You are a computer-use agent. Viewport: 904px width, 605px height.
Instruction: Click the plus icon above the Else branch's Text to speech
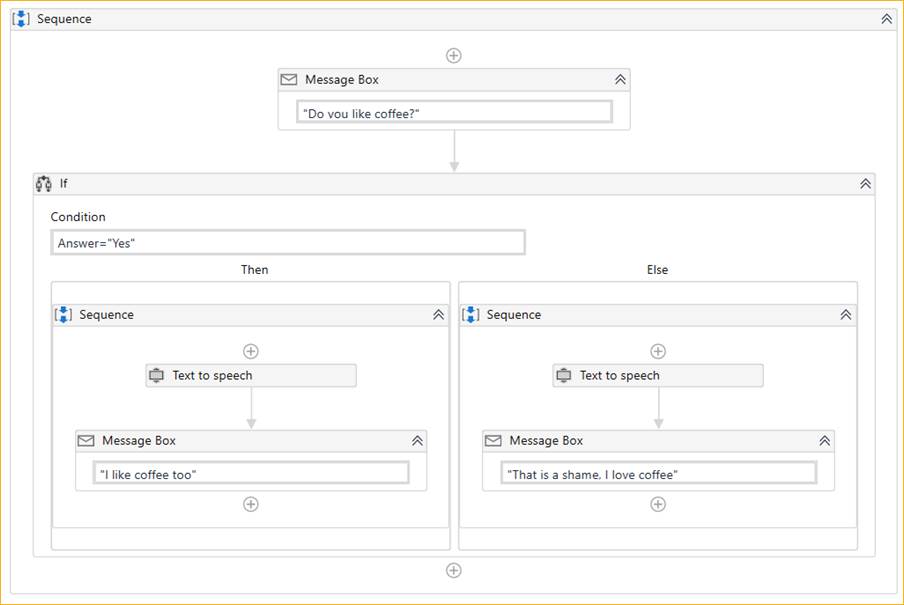pos(658,351)
